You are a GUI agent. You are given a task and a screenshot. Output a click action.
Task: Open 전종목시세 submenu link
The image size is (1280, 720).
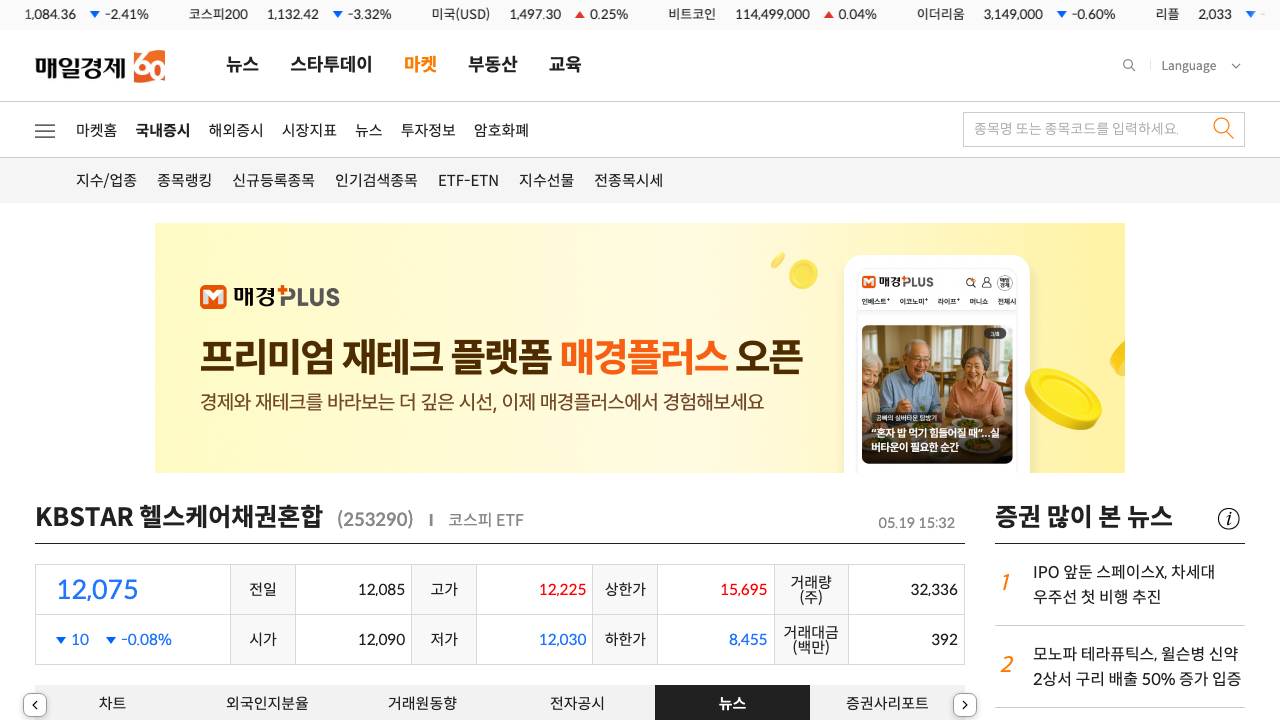(628, 181)
